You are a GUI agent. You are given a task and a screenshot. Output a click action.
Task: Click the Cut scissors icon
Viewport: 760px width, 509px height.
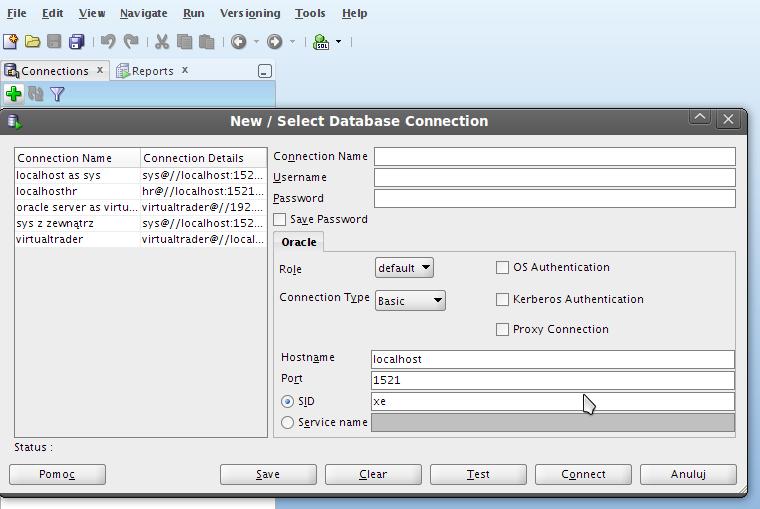[162, 42]
